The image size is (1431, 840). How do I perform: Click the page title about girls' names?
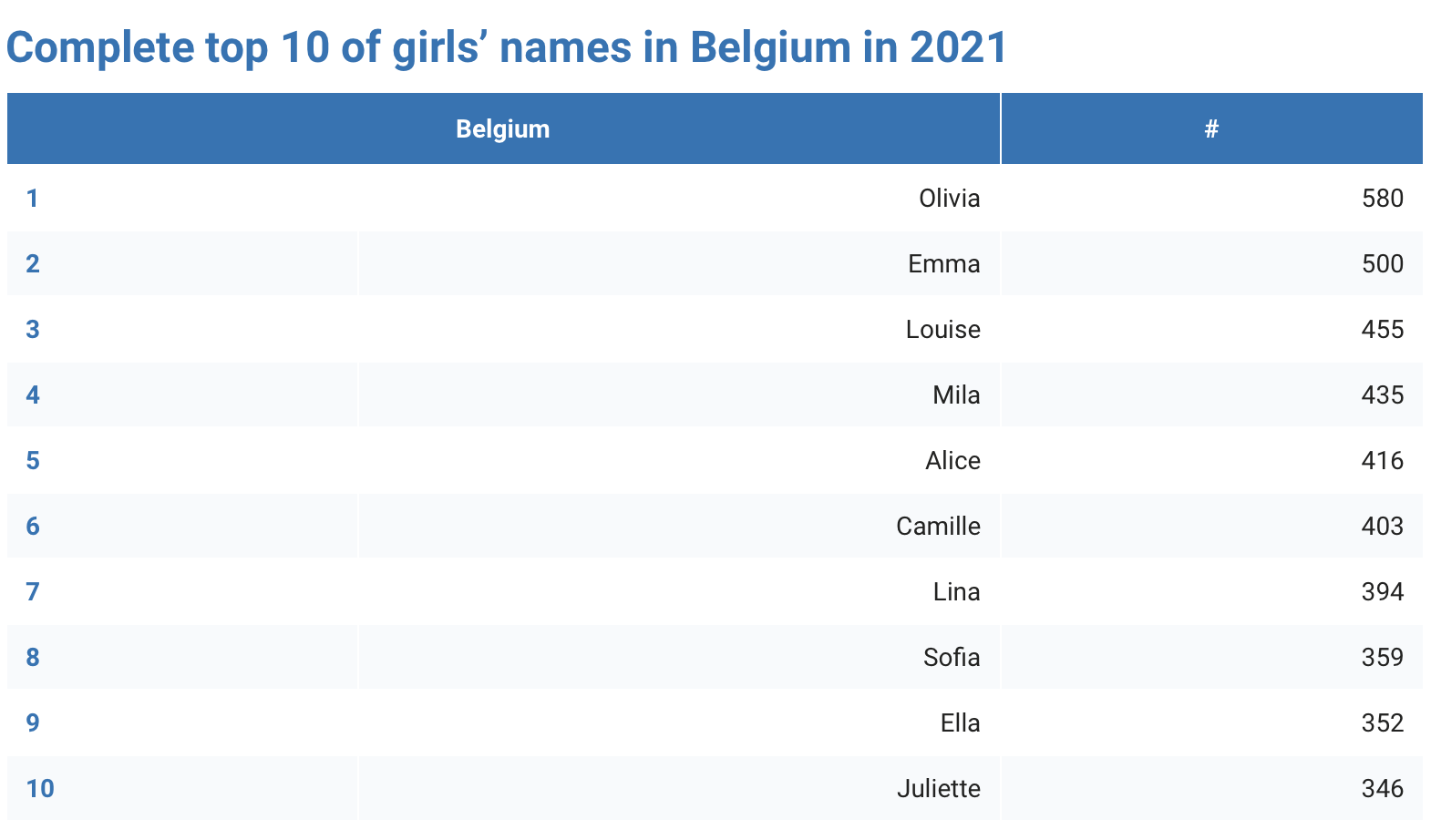pos(507,47)
